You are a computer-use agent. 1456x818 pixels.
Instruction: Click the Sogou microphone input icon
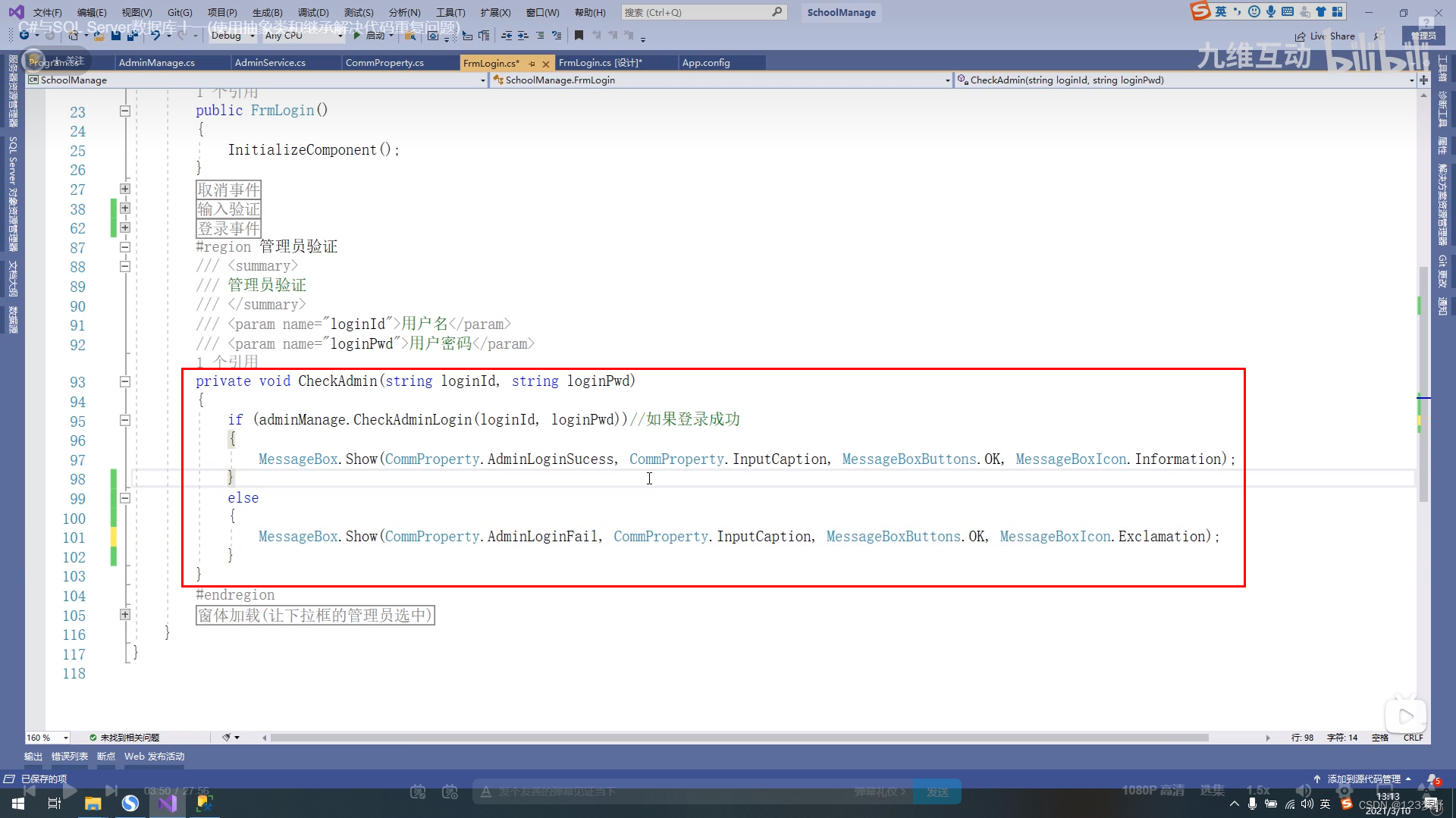(x=1271, y=11)
